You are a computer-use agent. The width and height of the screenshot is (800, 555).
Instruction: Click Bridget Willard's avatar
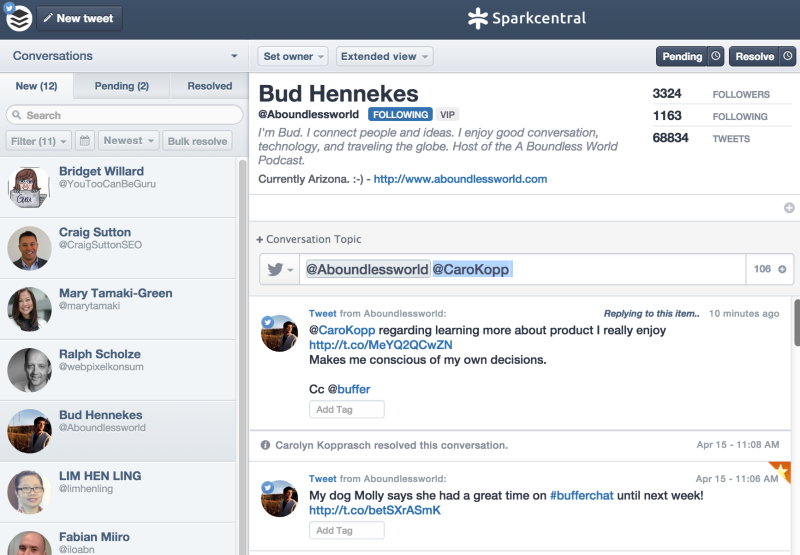click(29, 187)
